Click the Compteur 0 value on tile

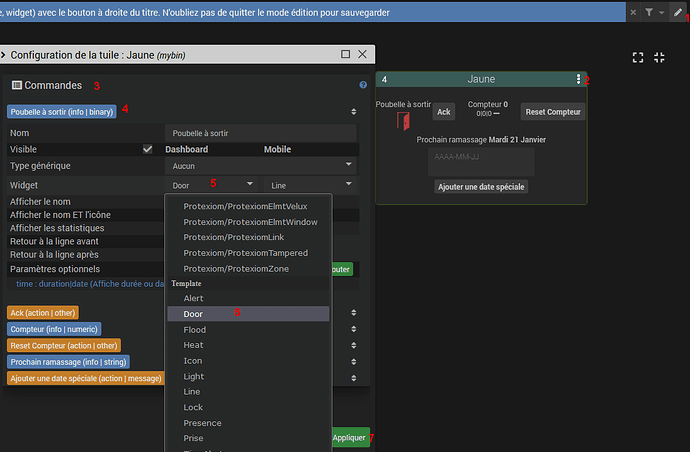point(488,104)
